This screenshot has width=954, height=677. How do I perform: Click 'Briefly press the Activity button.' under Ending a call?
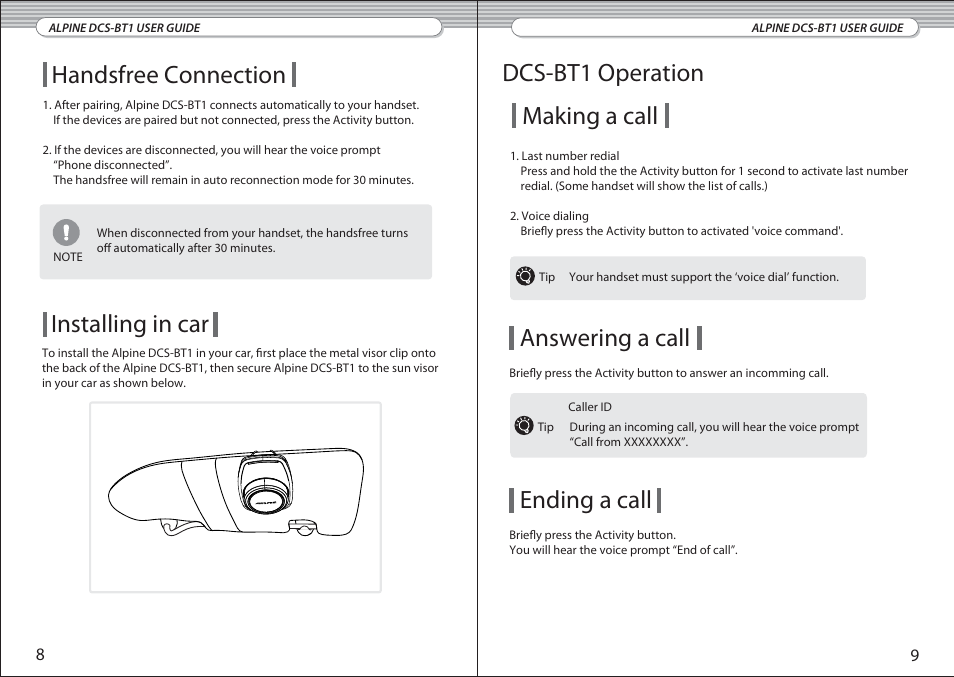click(593, 535)
